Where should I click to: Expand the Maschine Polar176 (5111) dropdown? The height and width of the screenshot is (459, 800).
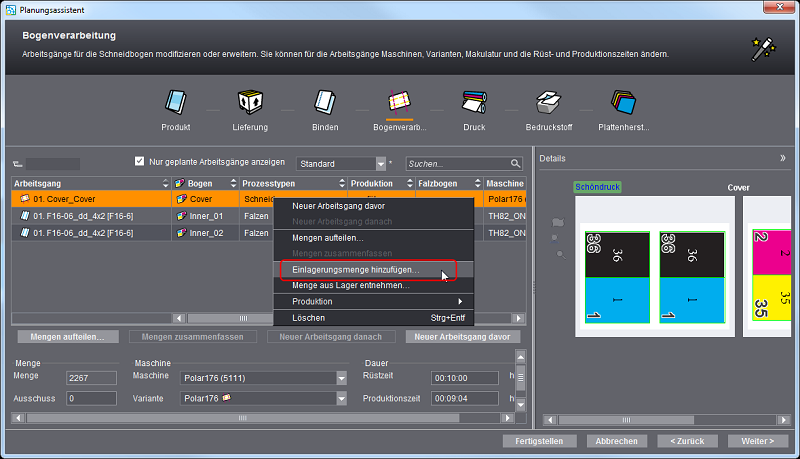pyautogui.click(x=340, y=377)
